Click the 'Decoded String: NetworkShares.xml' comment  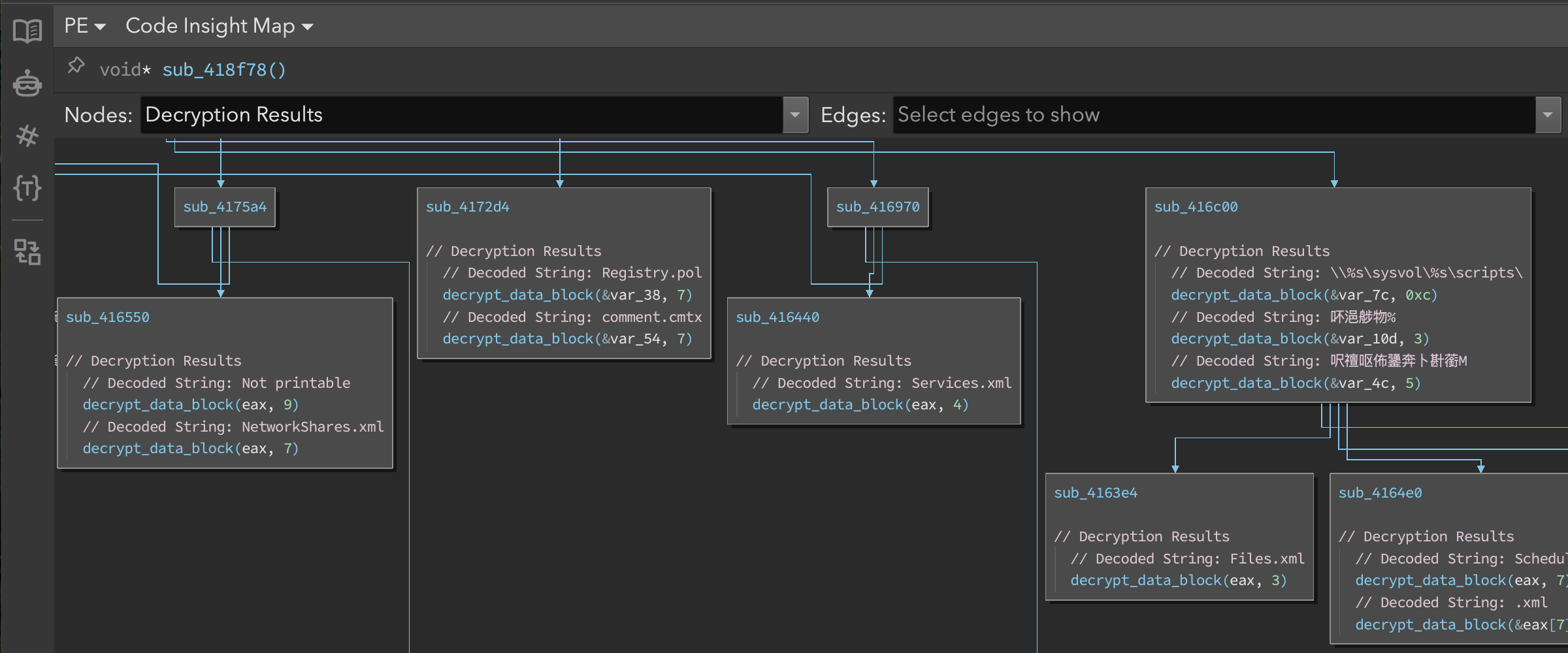[233, 427]
